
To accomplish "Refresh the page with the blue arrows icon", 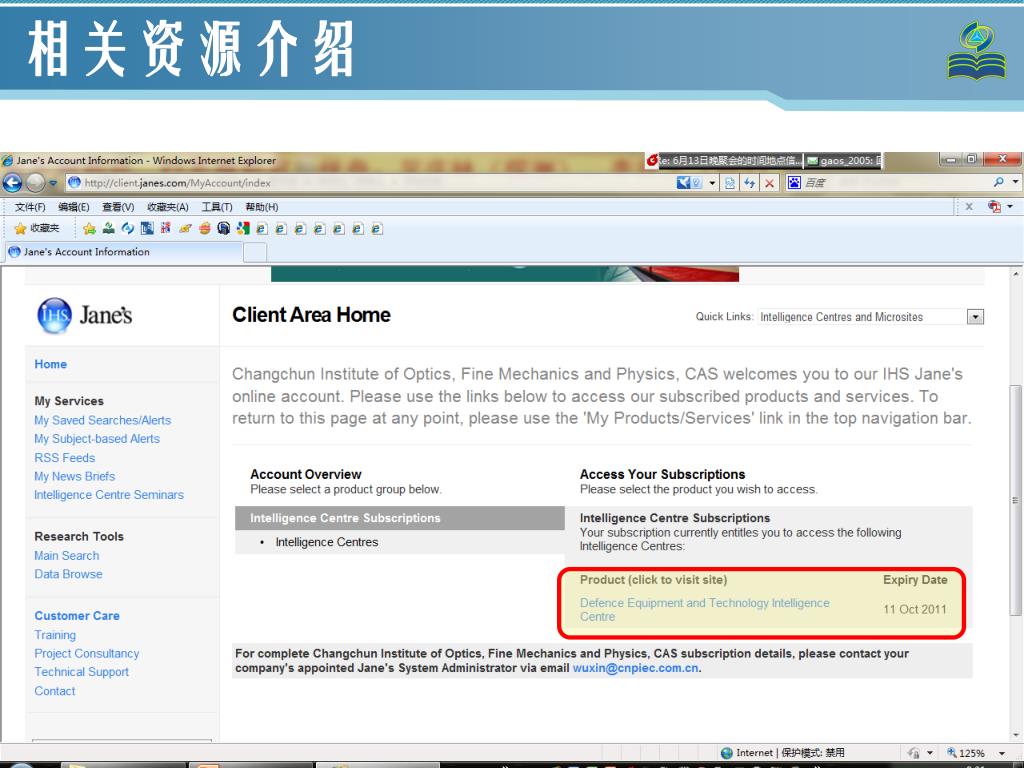I will pos(750,183).
